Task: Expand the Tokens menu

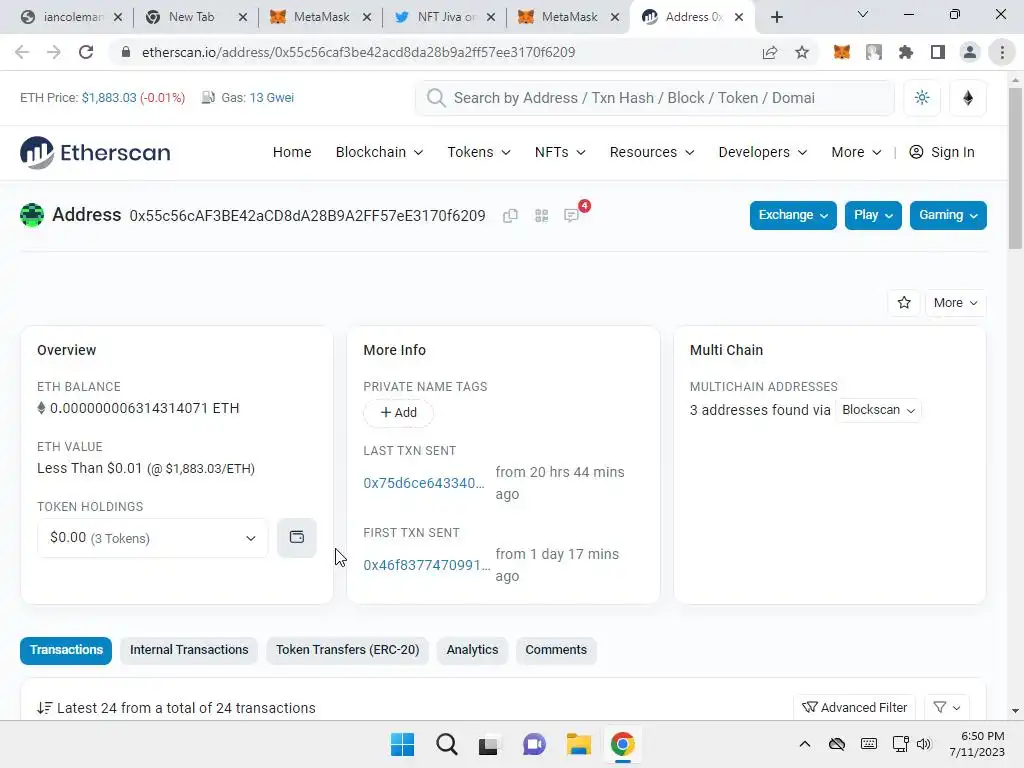Action: (479, 152)
